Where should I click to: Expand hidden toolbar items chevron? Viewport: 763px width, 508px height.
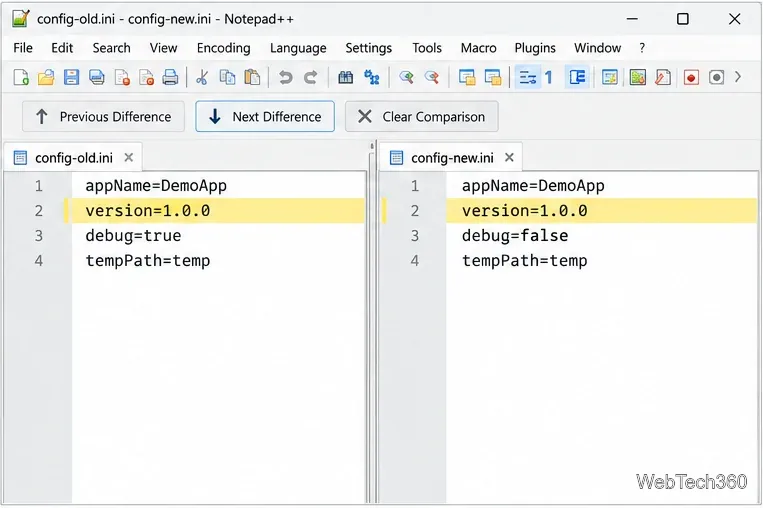(x=738, y=77)
